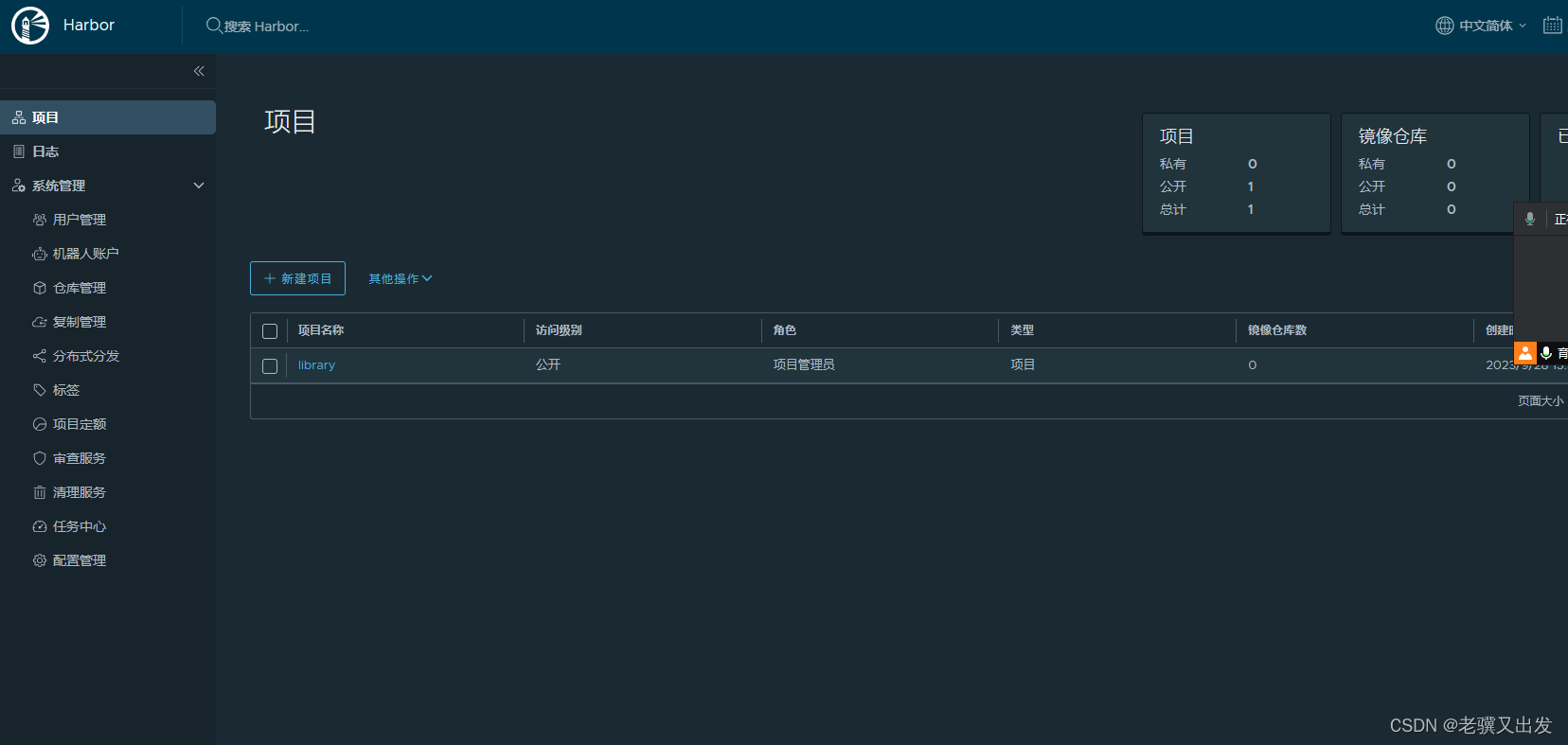Click the 公开 access level cell
The width and height of the screenshot is (1568, 745).
point(548,364)
